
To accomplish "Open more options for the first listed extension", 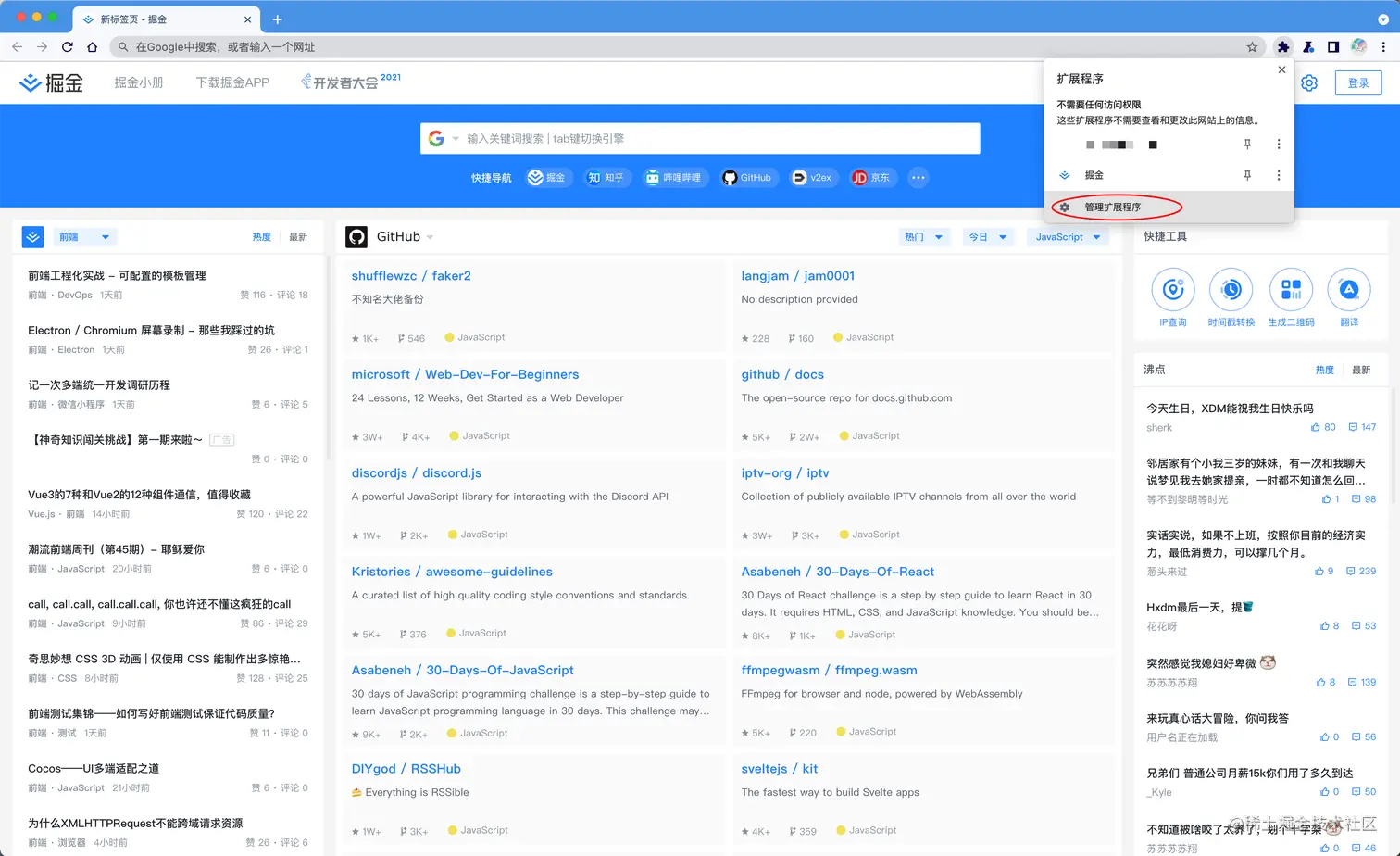I will coord(1279,144).
